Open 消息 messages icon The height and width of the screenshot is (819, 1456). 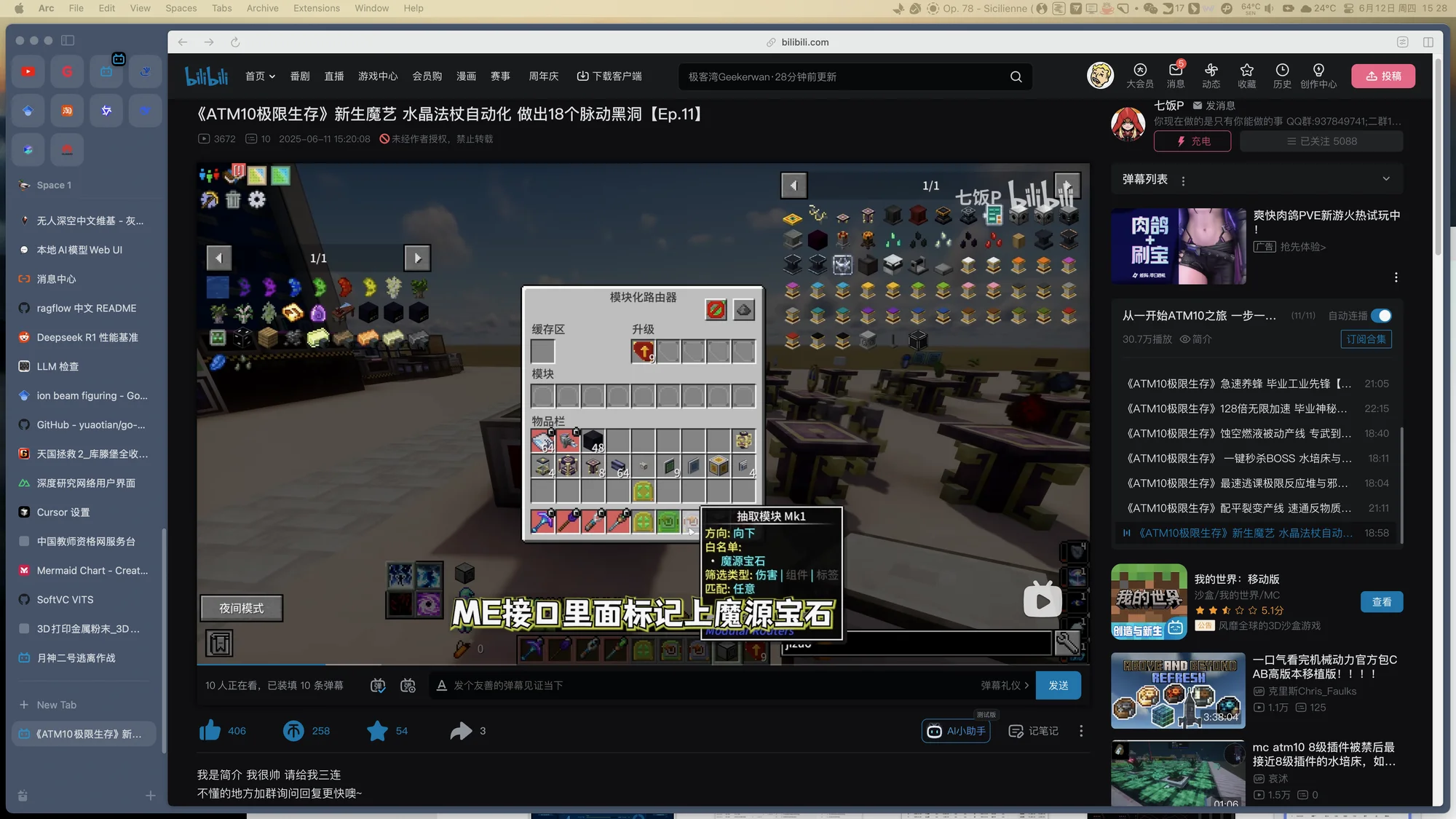tap(1176, 75)
